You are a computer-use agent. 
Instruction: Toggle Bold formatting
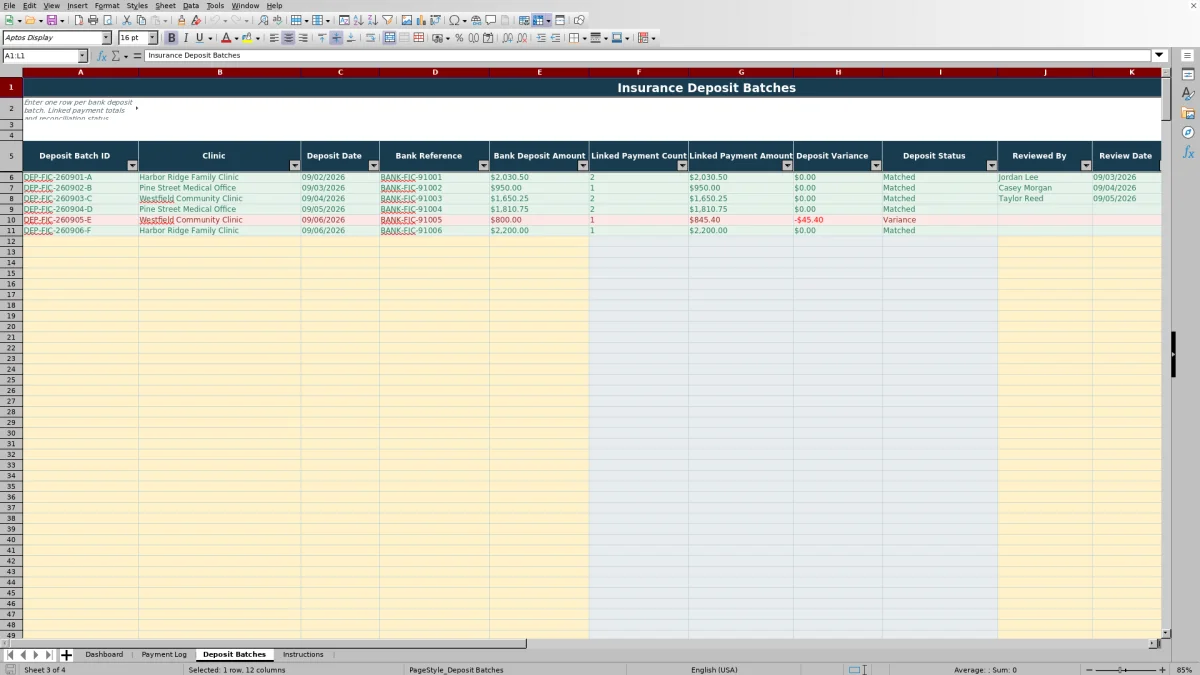point(171,38)
